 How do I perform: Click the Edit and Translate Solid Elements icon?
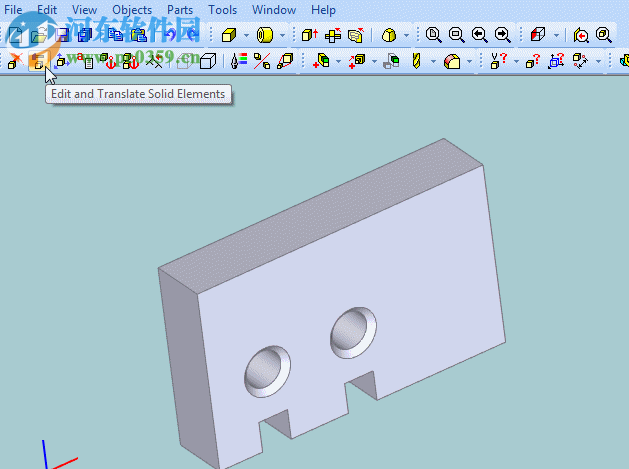coord(37,62)
